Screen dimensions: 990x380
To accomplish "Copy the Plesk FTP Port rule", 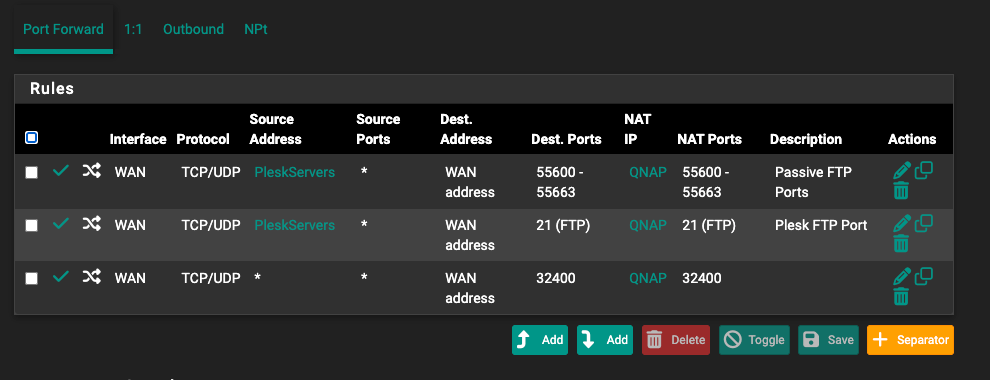I will tap(924, 223).
